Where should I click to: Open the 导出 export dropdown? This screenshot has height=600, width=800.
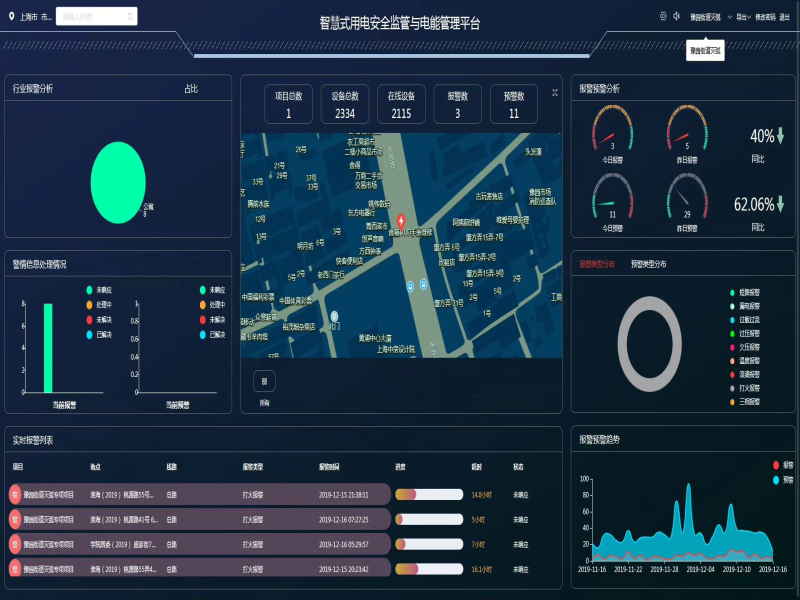(x=743, y=17)
